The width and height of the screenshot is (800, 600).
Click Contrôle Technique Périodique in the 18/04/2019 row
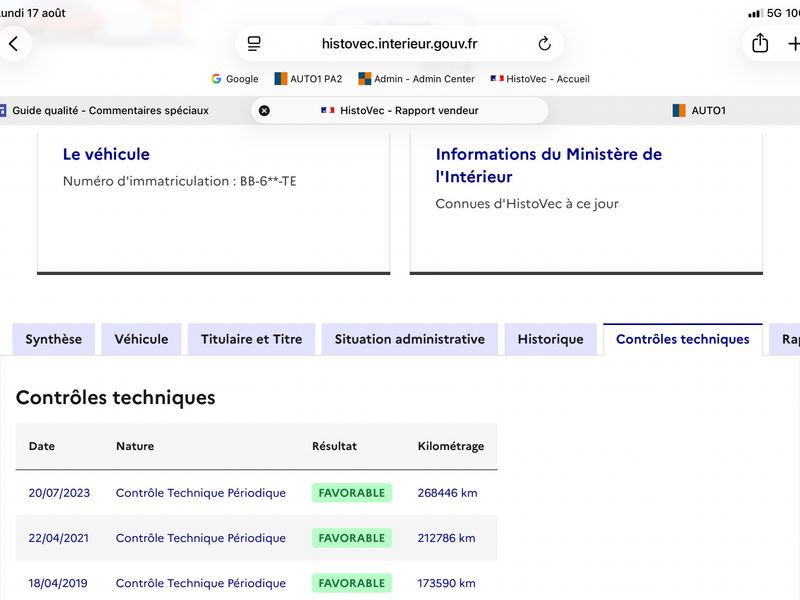[201, 583]
